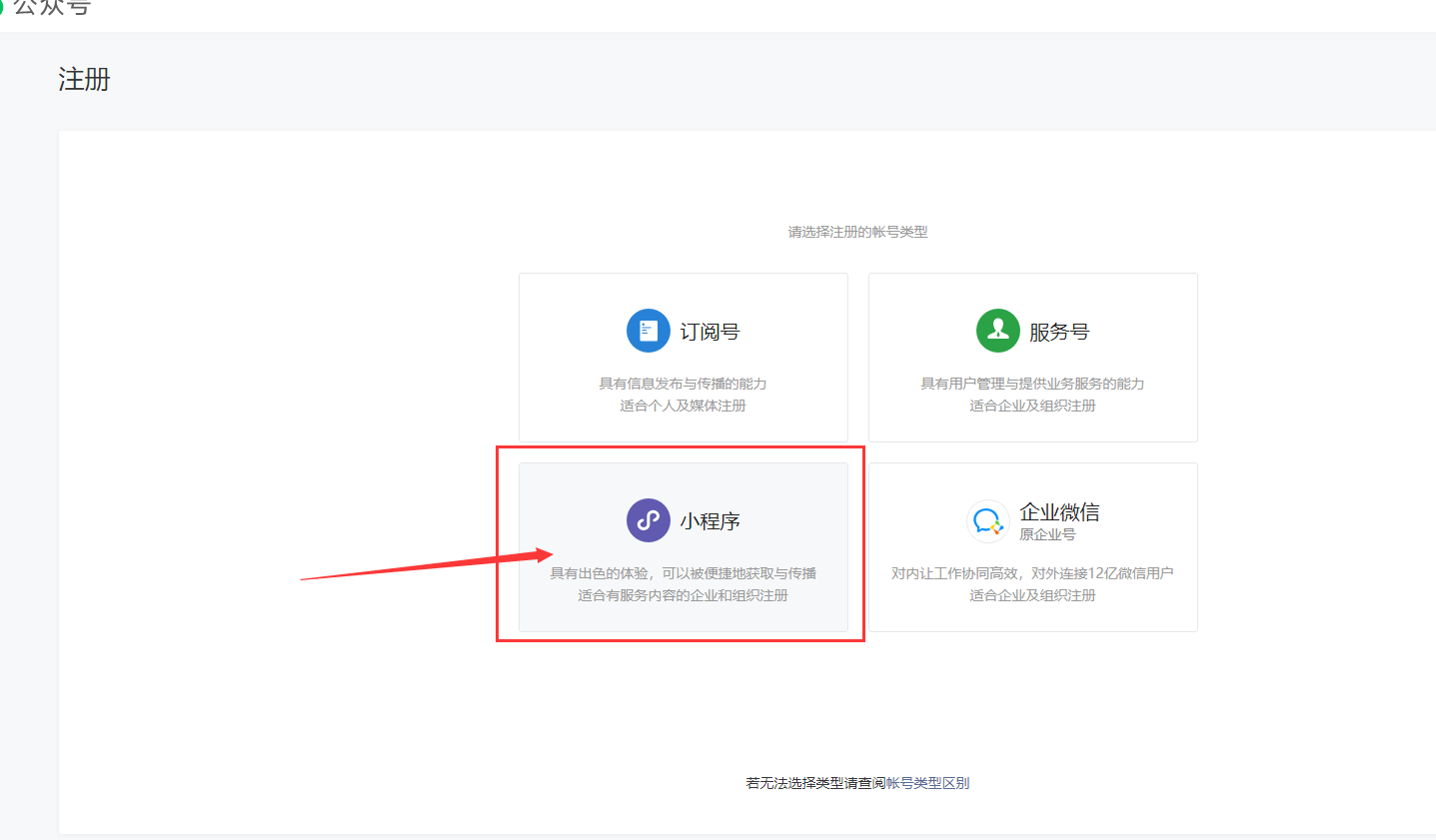
Task: Click the green 服务号 person icon
Action: point(997,331)
